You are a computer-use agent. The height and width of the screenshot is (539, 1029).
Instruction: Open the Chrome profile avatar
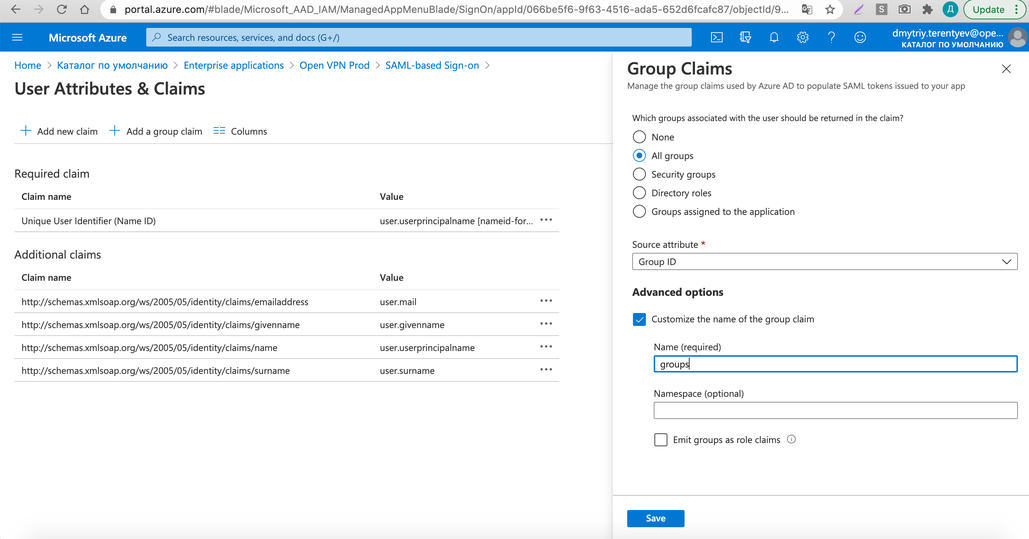click(950, 9)
